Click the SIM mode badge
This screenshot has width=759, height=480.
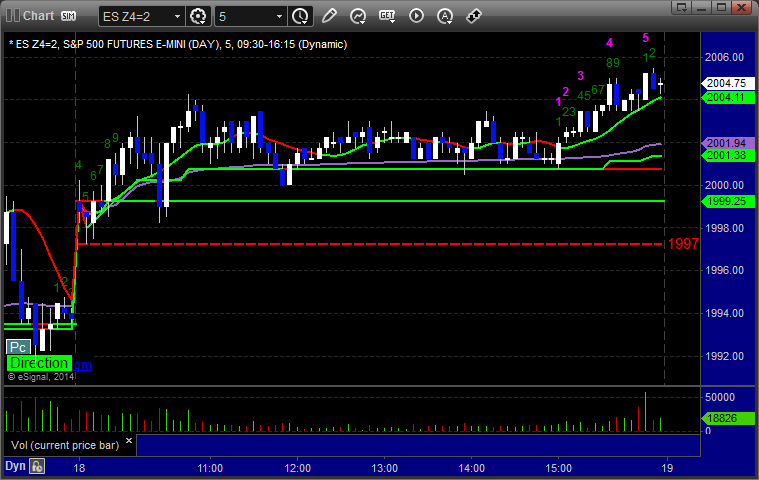click(68, 16)
